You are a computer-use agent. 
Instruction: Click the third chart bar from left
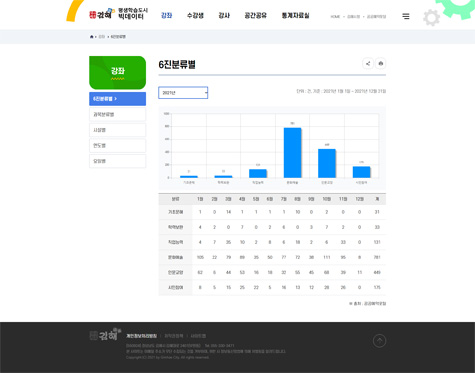[x=258, y=173]
